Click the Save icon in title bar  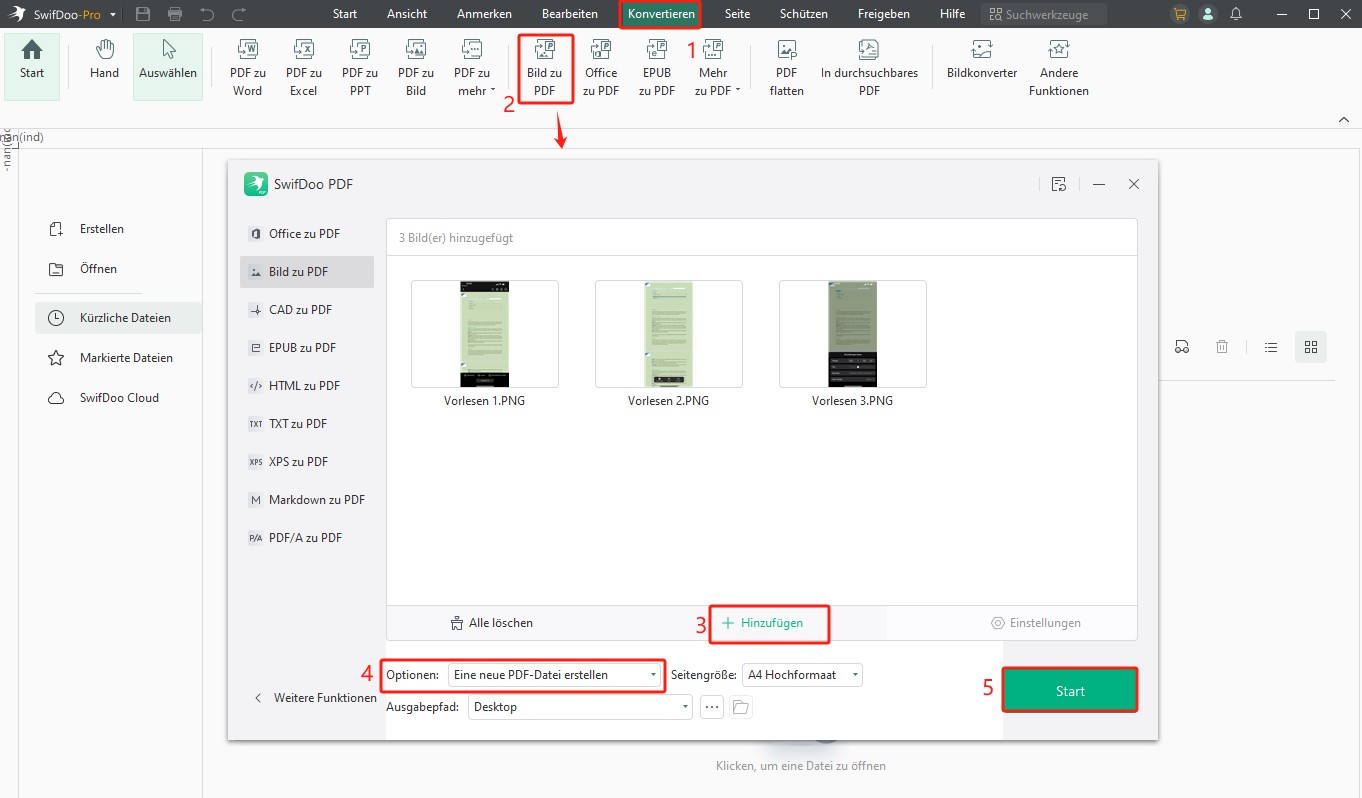point(143,14)
